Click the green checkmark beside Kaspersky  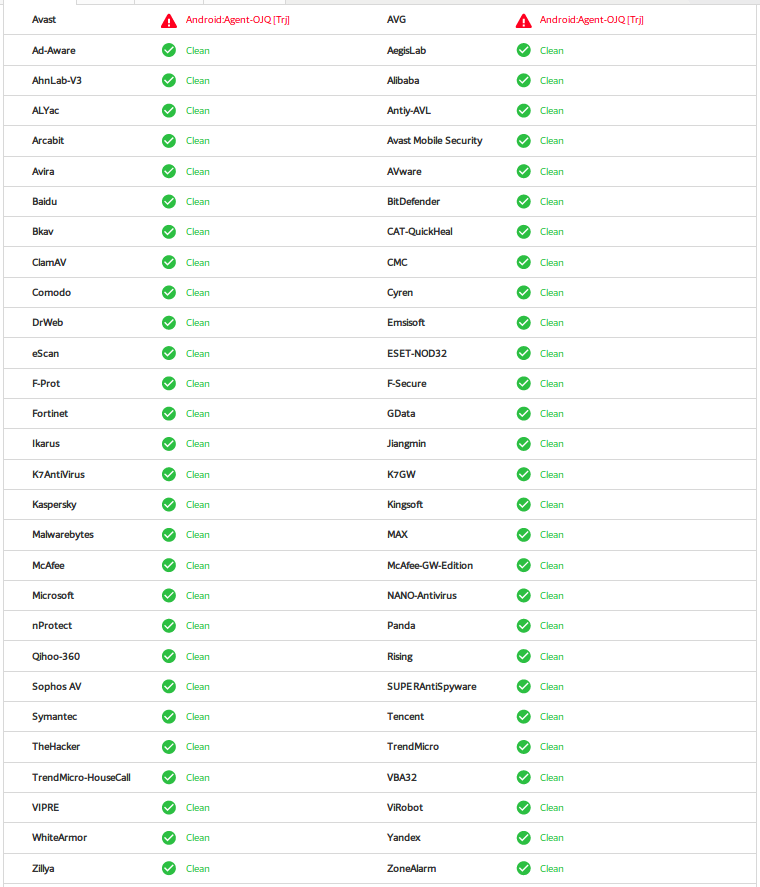[169, 505]
